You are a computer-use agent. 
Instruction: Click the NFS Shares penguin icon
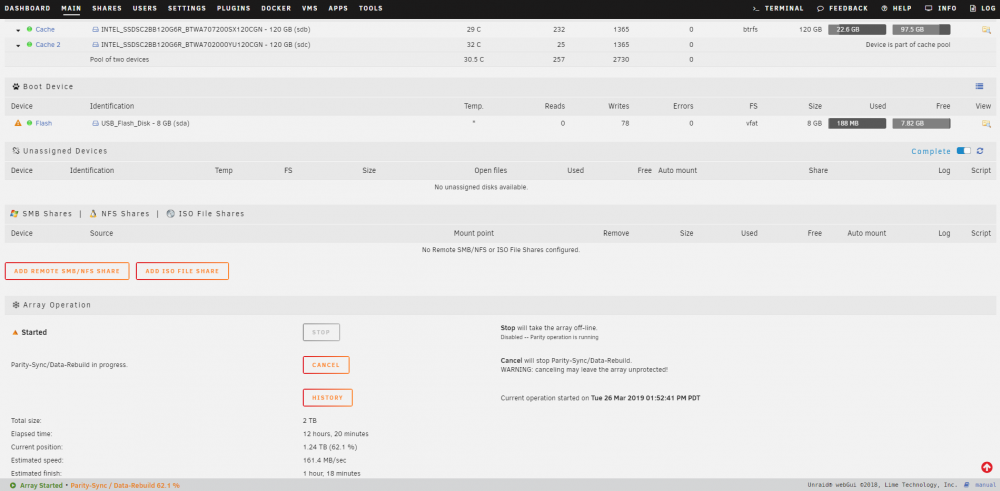93,214
